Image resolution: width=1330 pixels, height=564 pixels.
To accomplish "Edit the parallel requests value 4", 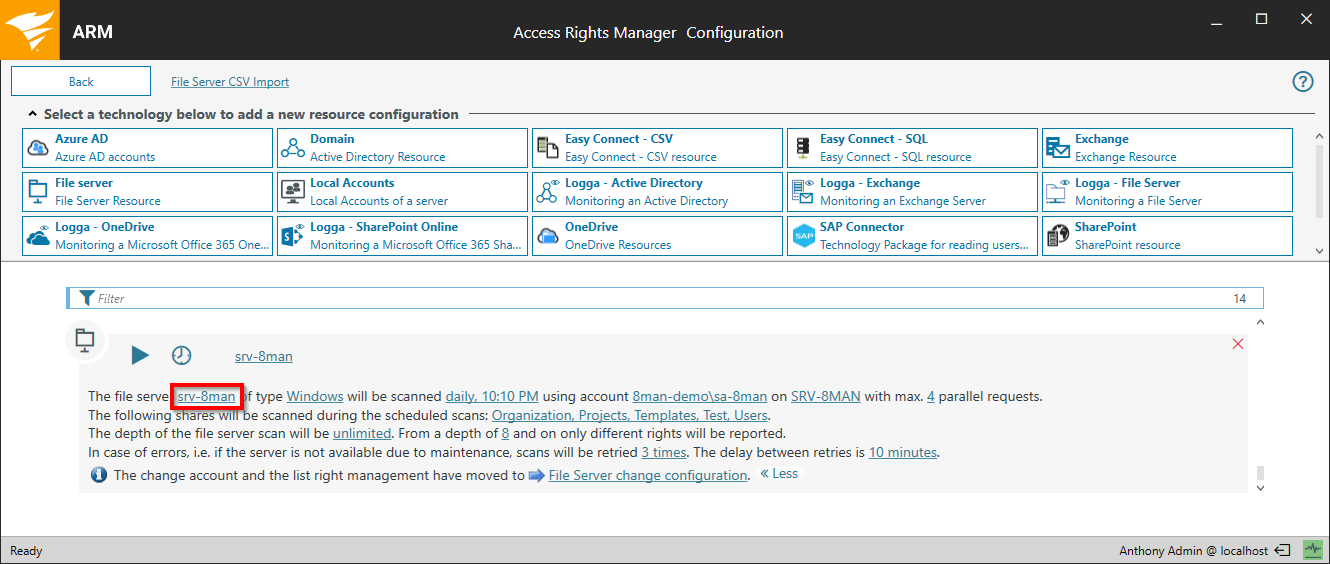I will [931, 396].
